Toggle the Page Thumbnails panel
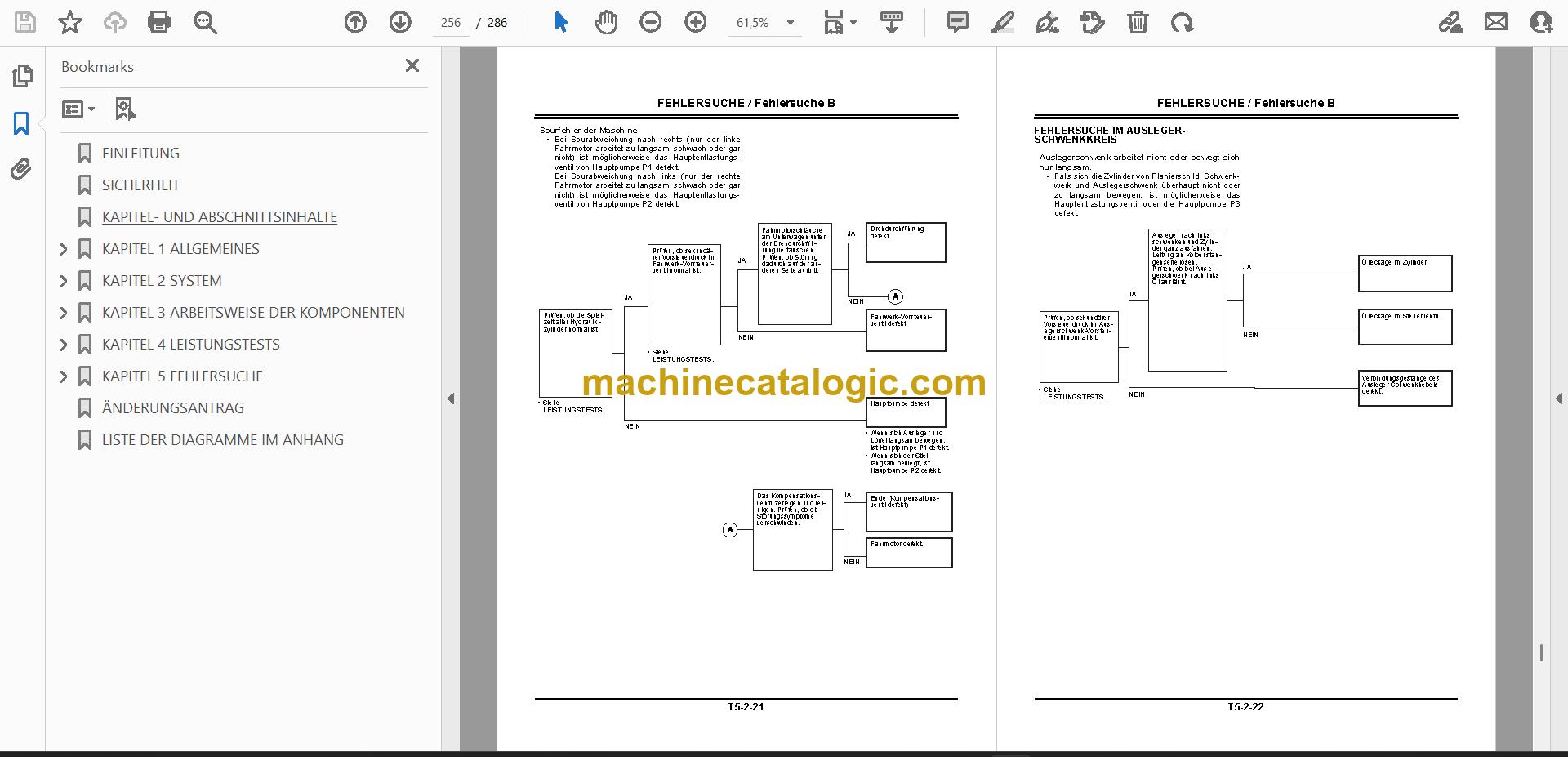Image resolution: width=1568 pixels, height=757 pixels. pos(22,76)
